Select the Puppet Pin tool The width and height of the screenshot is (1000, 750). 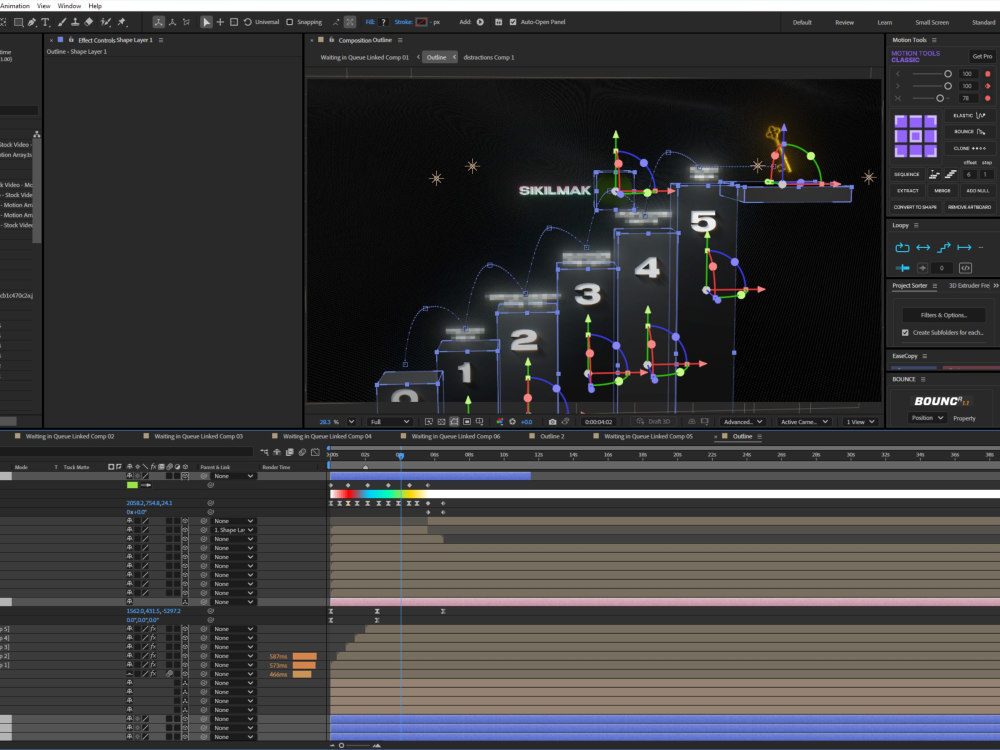122,22
